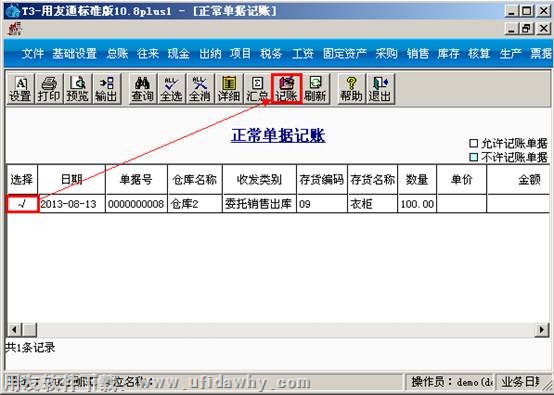Image resolution: width=554 pixels, height=395 pixels.
Task: Click the 数量 column header
Action: click(x=417, y=179)
